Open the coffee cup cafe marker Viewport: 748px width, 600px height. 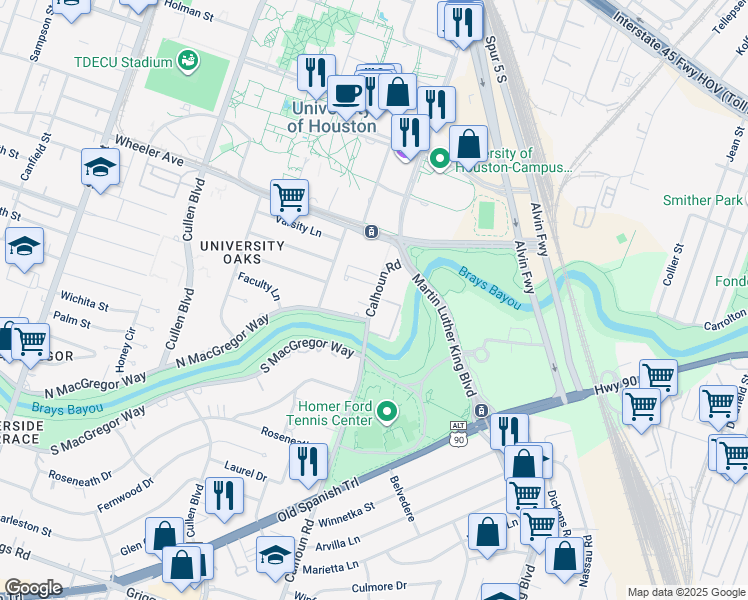(x=347, y=93)
